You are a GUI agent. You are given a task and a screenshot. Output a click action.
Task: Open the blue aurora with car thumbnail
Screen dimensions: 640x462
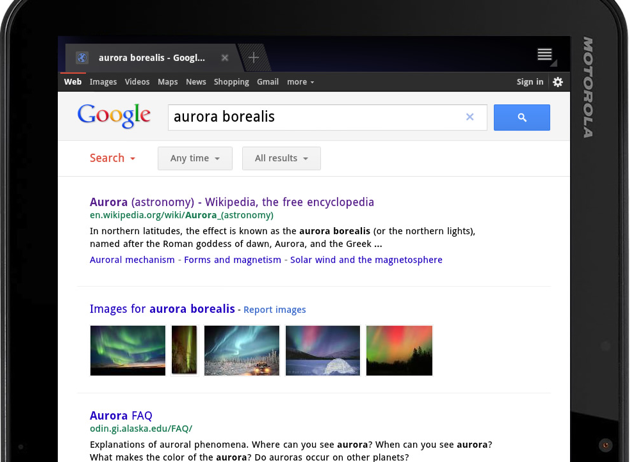242,350
